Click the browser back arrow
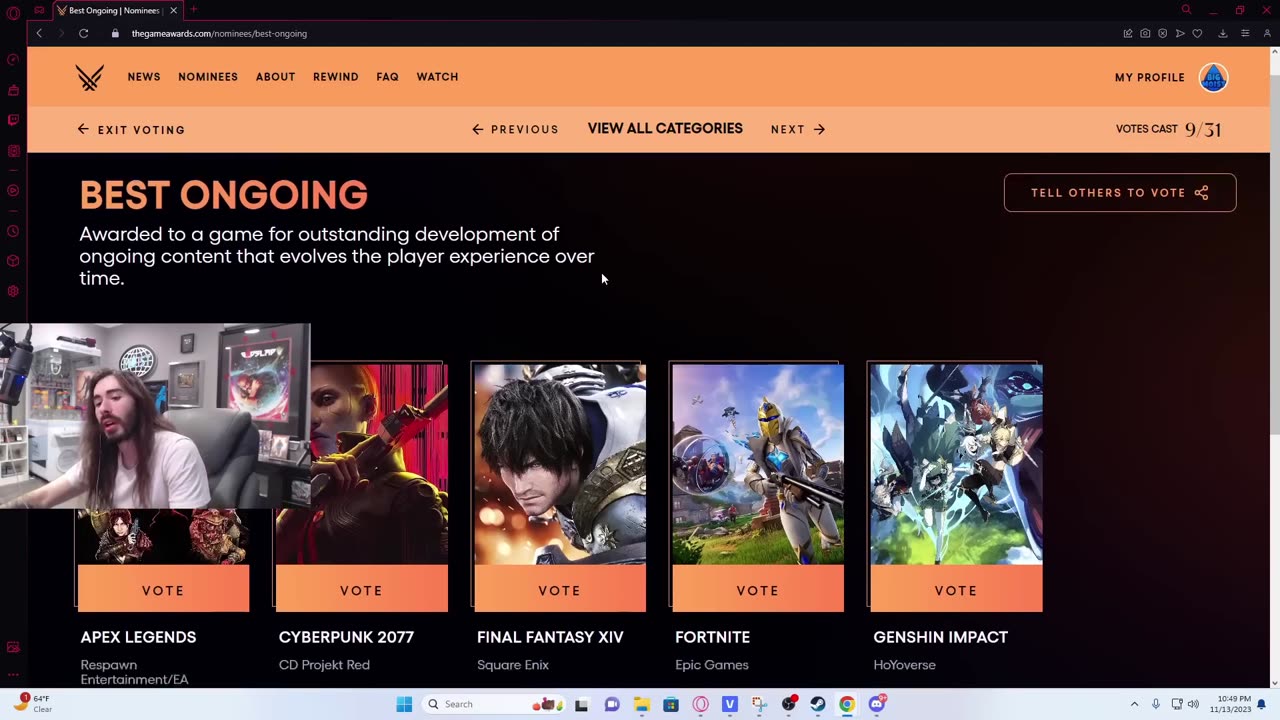1280x720 pixels. tap(39, 33)
